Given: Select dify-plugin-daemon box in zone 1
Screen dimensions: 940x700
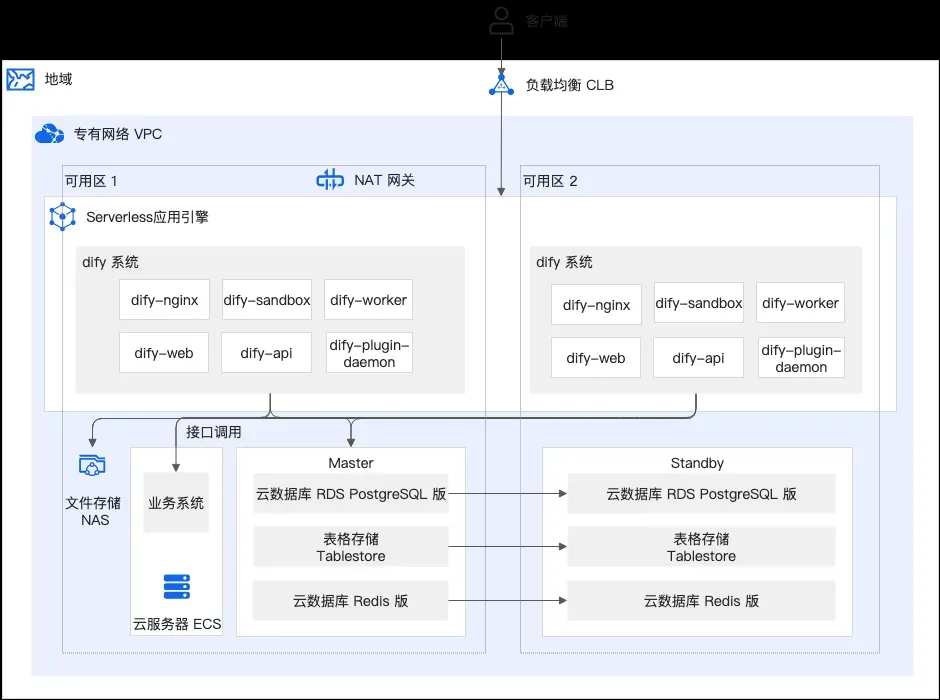Looking at the screenshot, I should pyautogui.click(x=369, y=353).
